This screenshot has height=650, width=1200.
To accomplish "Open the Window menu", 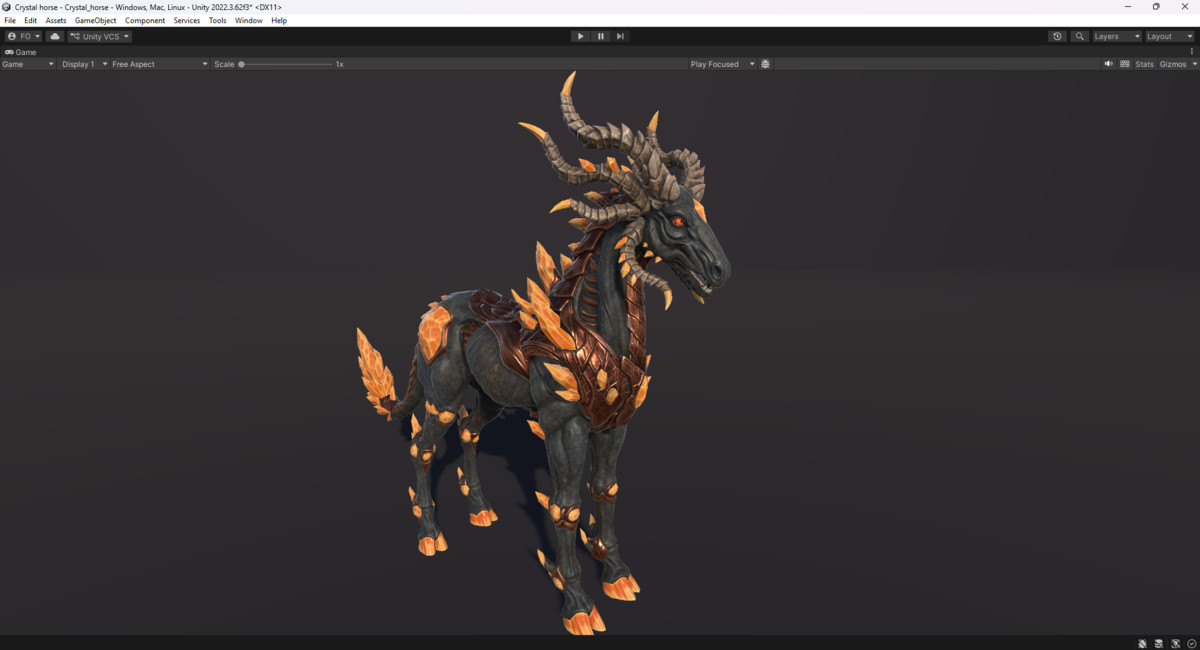I will pyautogui.click(x=249, y=20).
